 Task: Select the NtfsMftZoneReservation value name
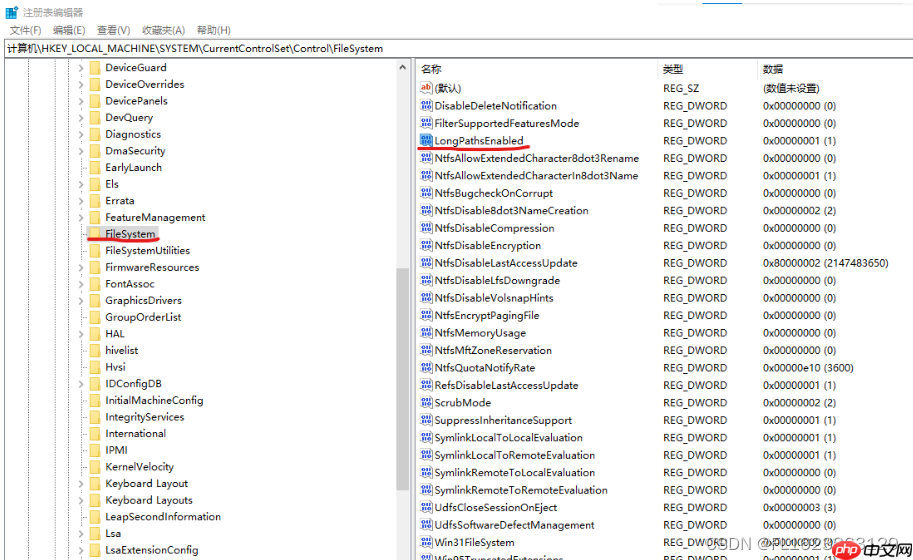click(493, 350)
